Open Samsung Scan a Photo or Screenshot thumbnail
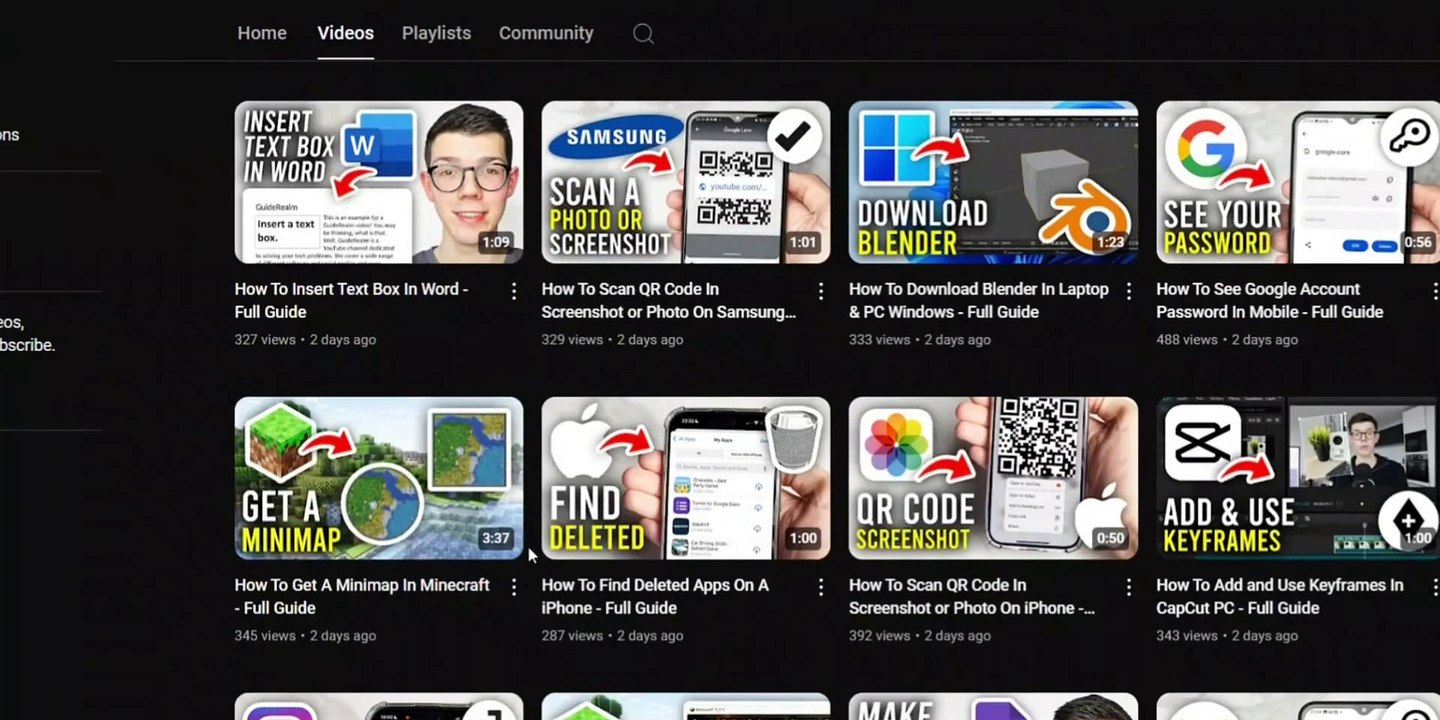The width and height of the screenshot is (1440, 720). pos(686,182)
